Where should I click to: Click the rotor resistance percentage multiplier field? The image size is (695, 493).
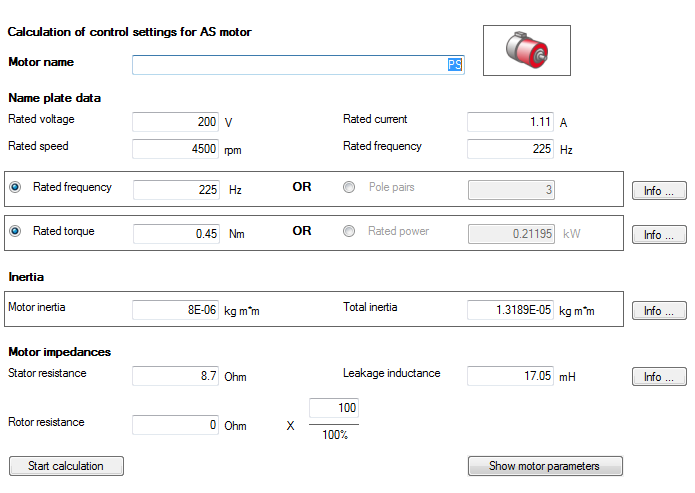[334, 409]
